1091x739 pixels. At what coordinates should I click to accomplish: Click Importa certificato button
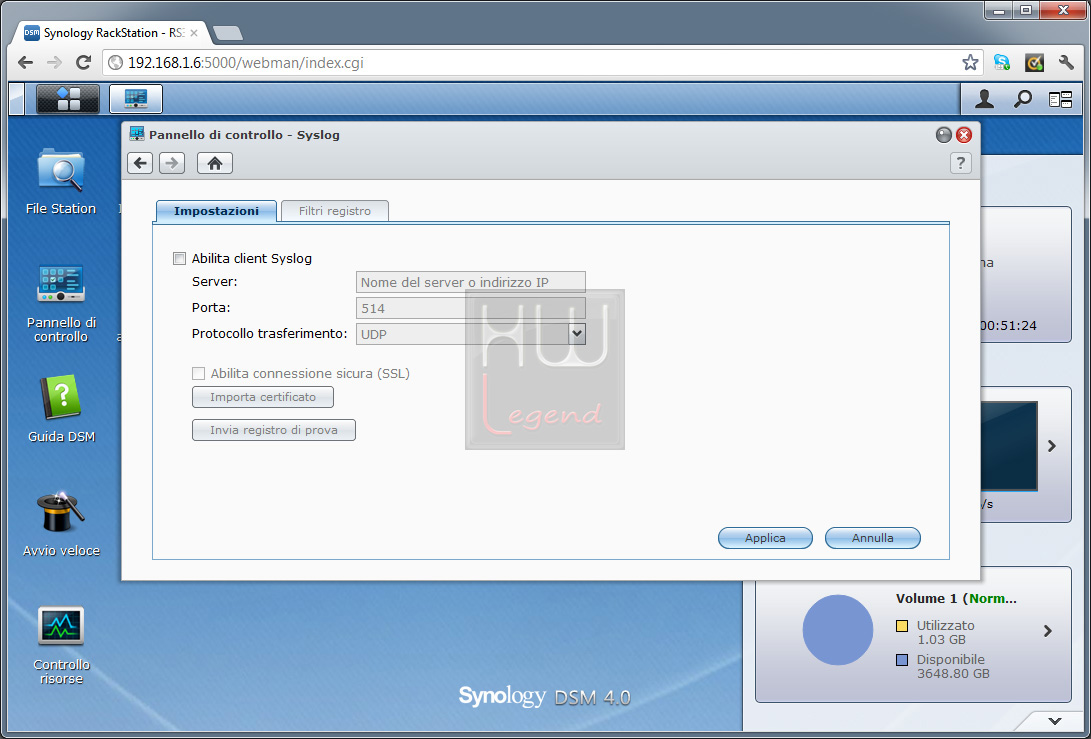coord(263,397)
